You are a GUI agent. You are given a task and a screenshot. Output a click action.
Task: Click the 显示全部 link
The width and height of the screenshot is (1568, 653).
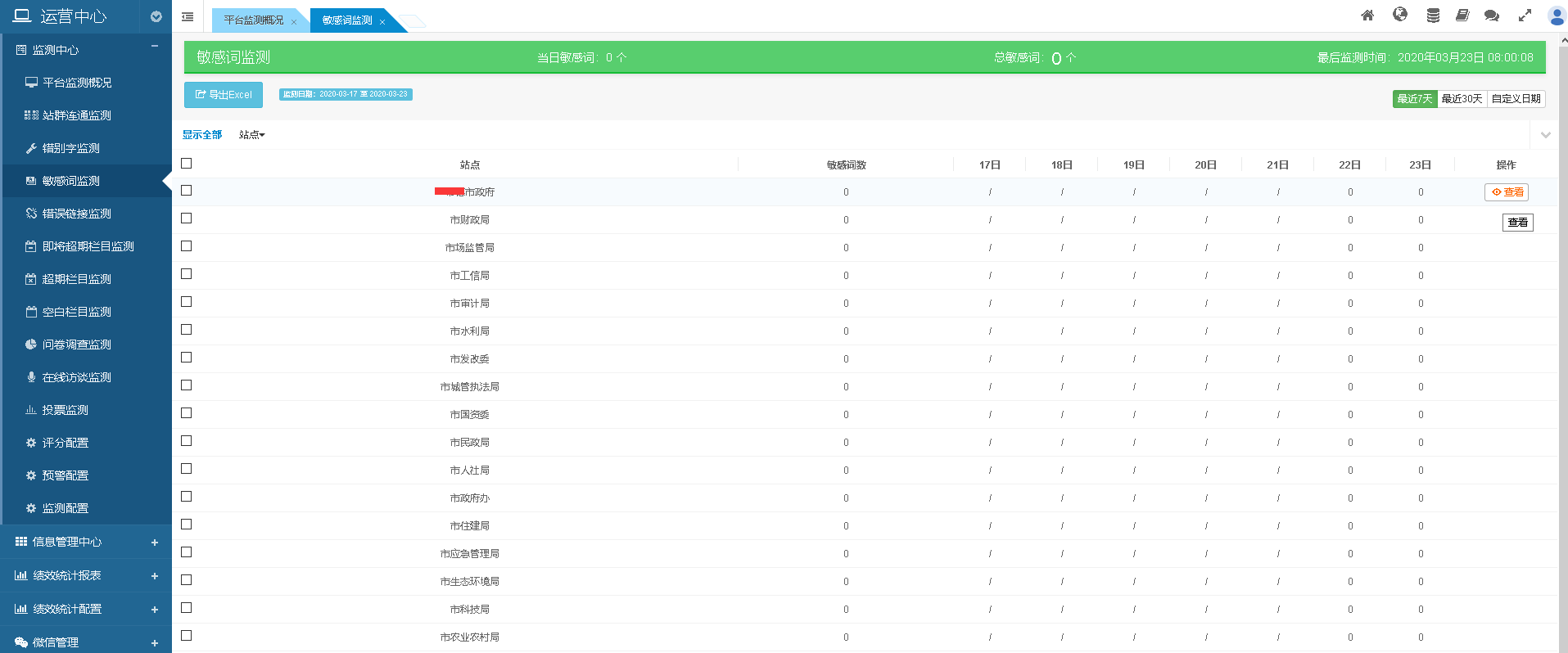pos(202,135)
